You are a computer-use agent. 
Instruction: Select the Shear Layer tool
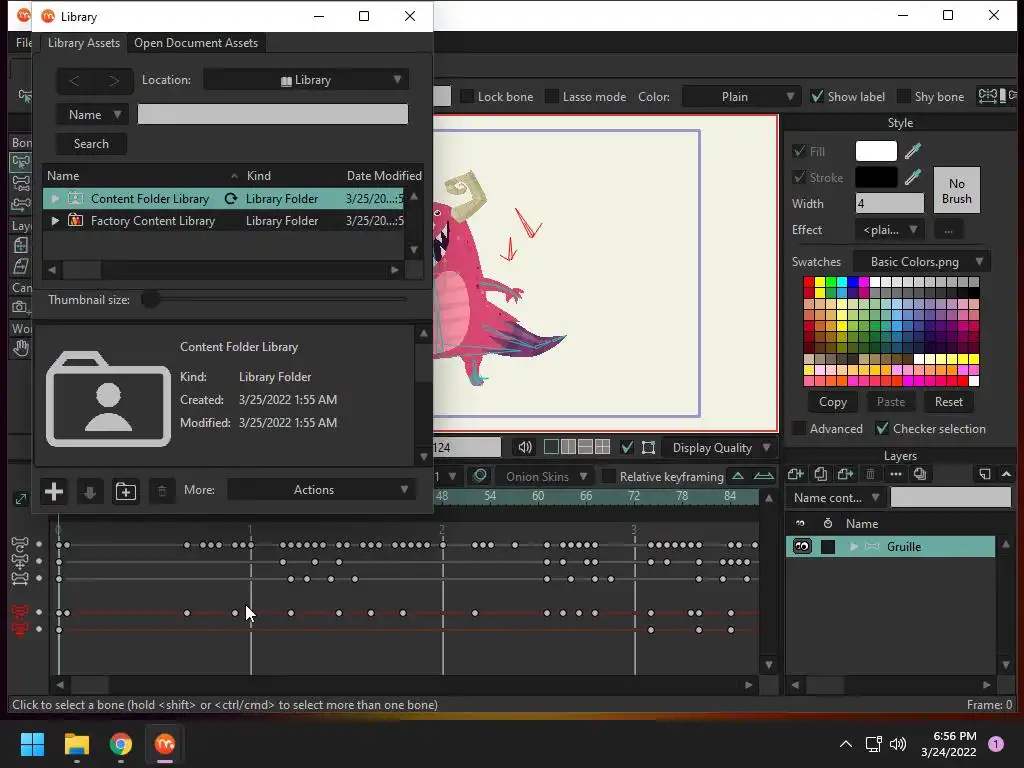tap(20, 266)
